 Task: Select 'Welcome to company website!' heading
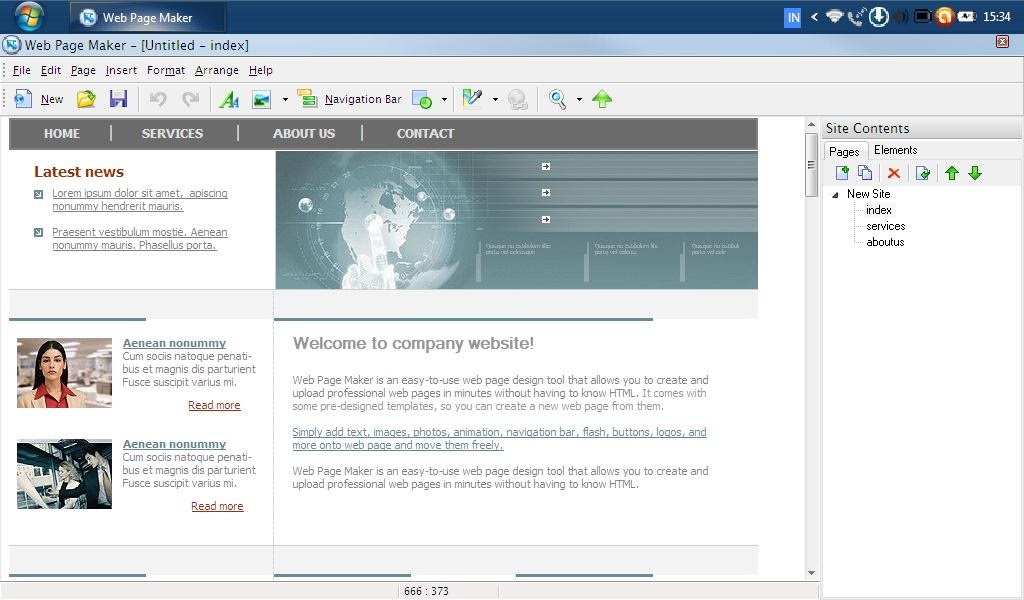[413, 343]
